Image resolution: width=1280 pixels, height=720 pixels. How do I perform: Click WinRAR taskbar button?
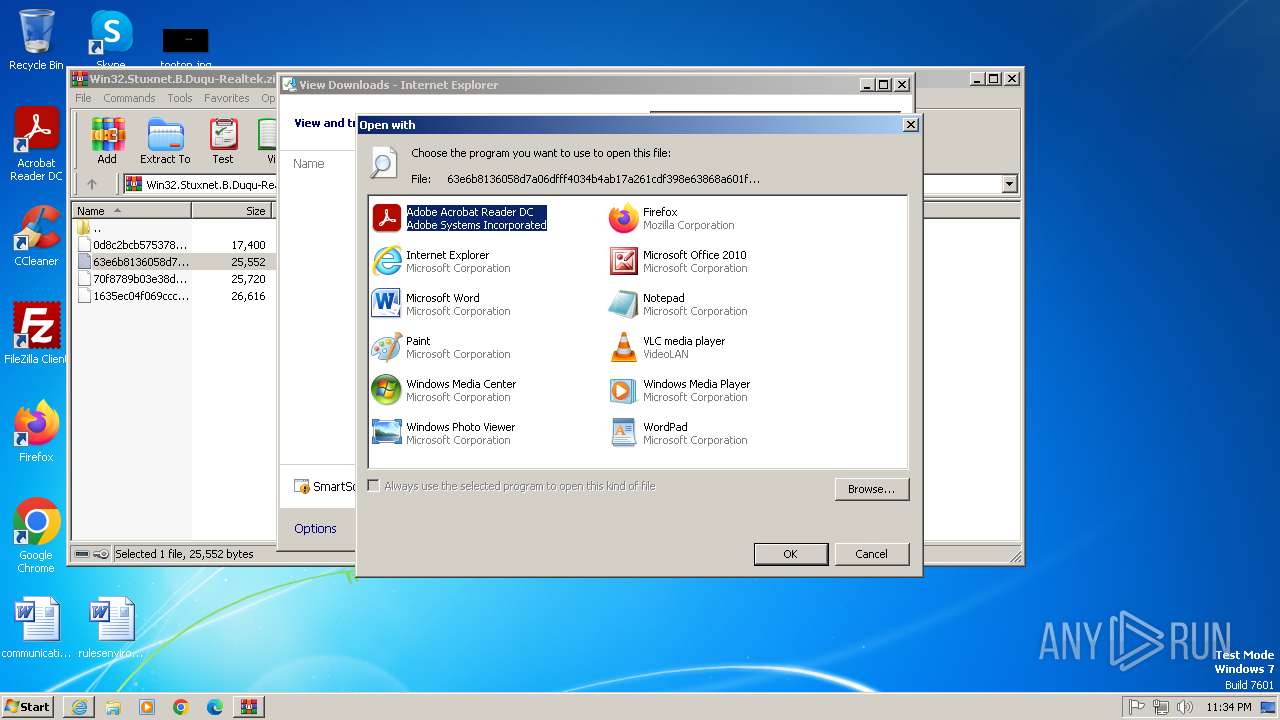249,707
